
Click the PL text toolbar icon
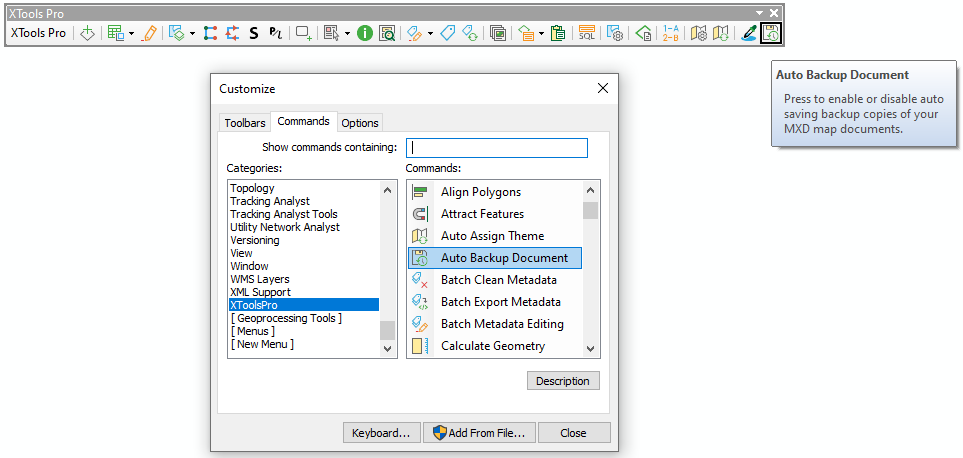[275, 33]
